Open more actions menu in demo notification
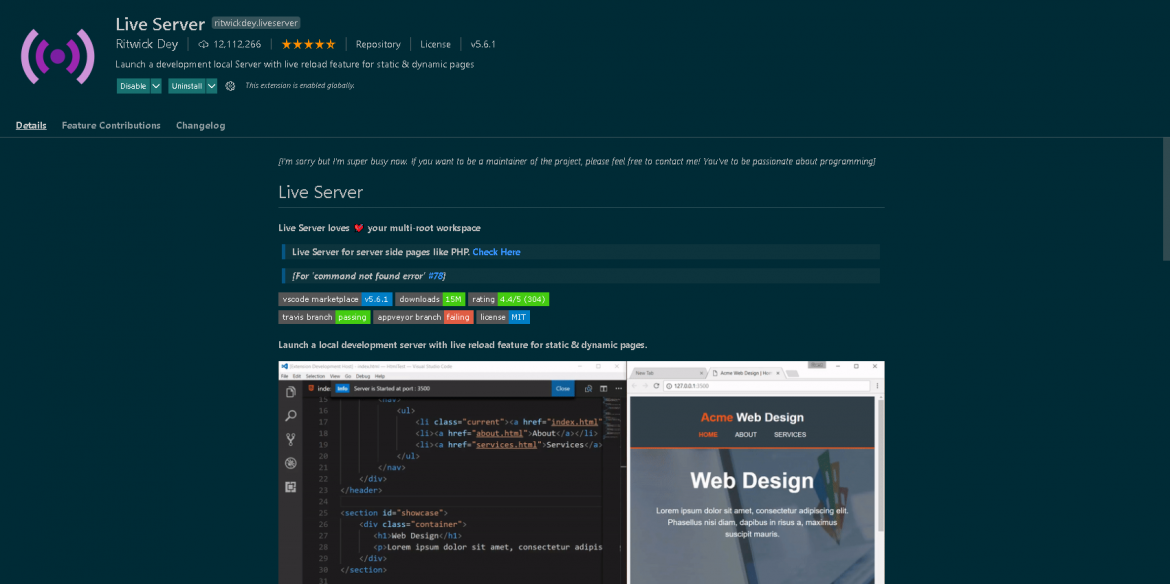This screenshot has height=584, width=1170. coord(619,388)
